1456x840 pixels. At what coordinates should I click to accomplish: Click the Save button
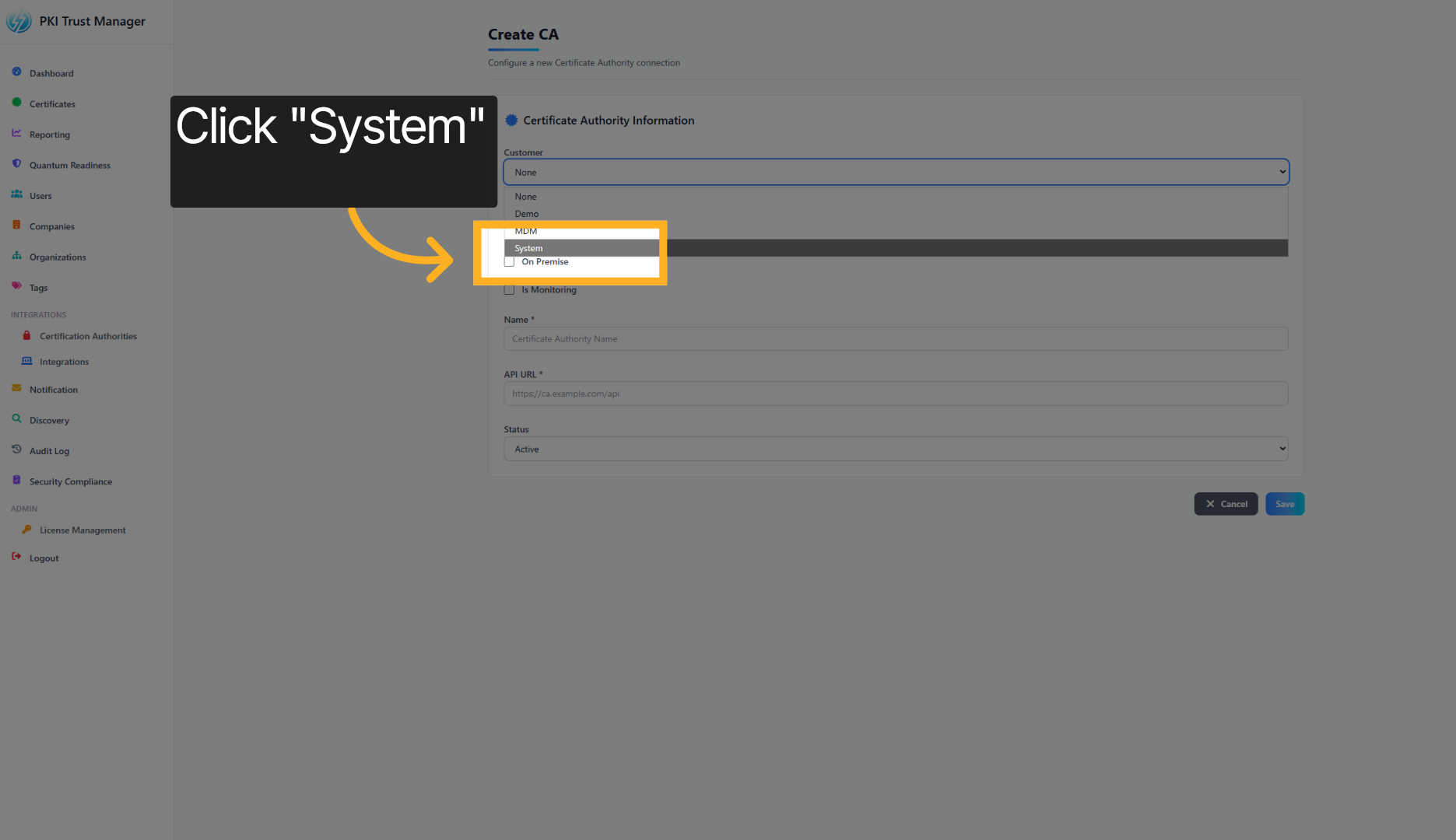pos(1285,504)
